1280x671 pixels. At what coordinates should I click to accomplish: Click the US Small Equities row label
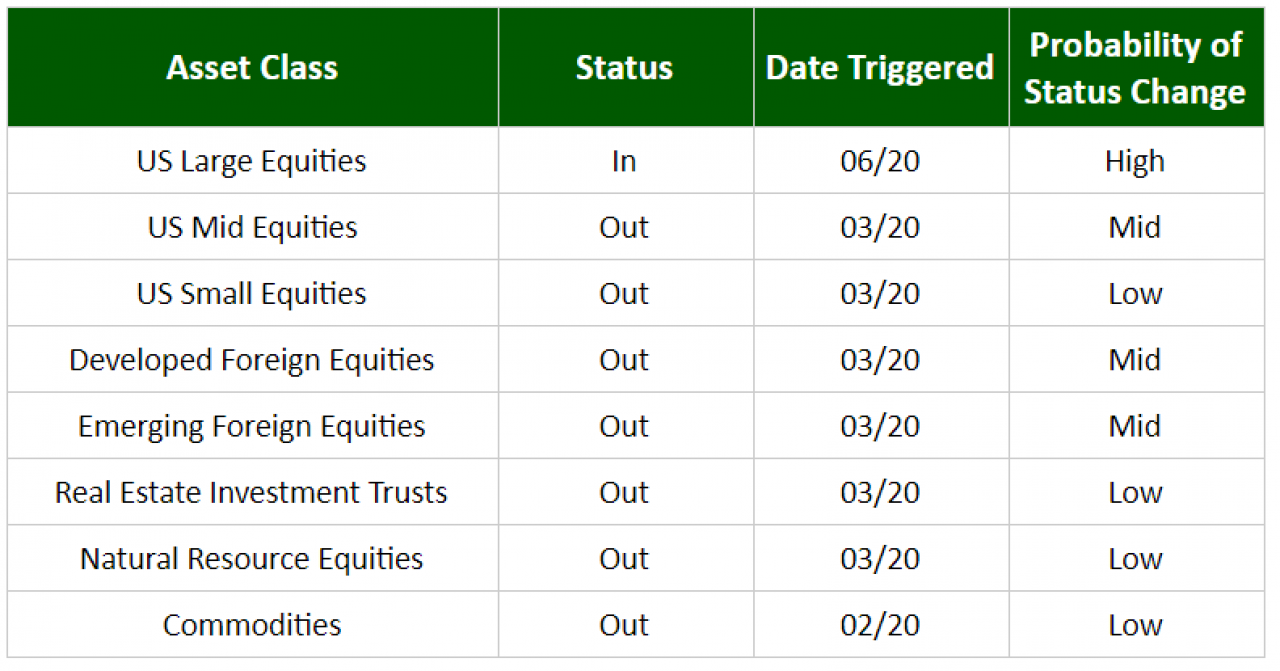click(252, 293)
